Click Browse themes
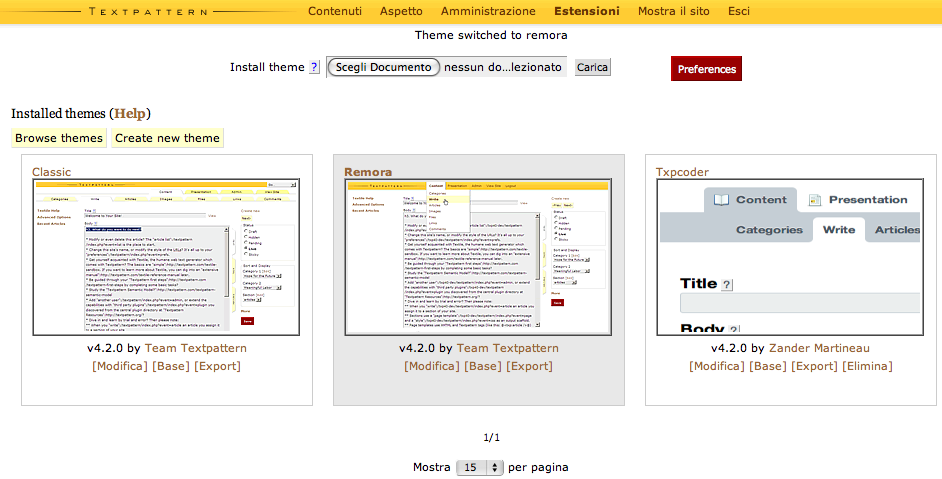 point(59,138)
